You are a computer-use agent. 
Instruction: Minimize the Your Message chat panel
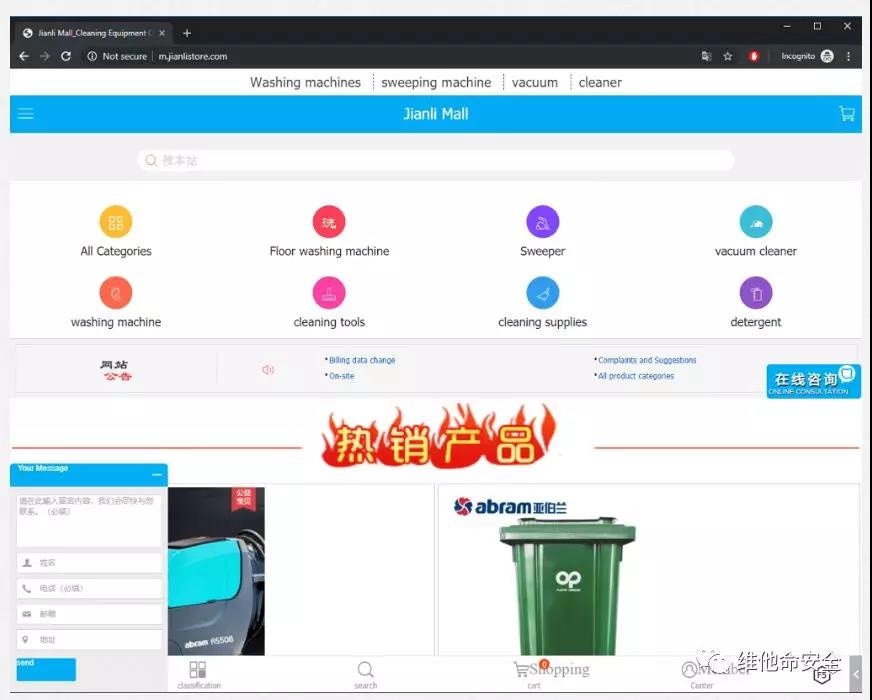click(x=156, y=474)
